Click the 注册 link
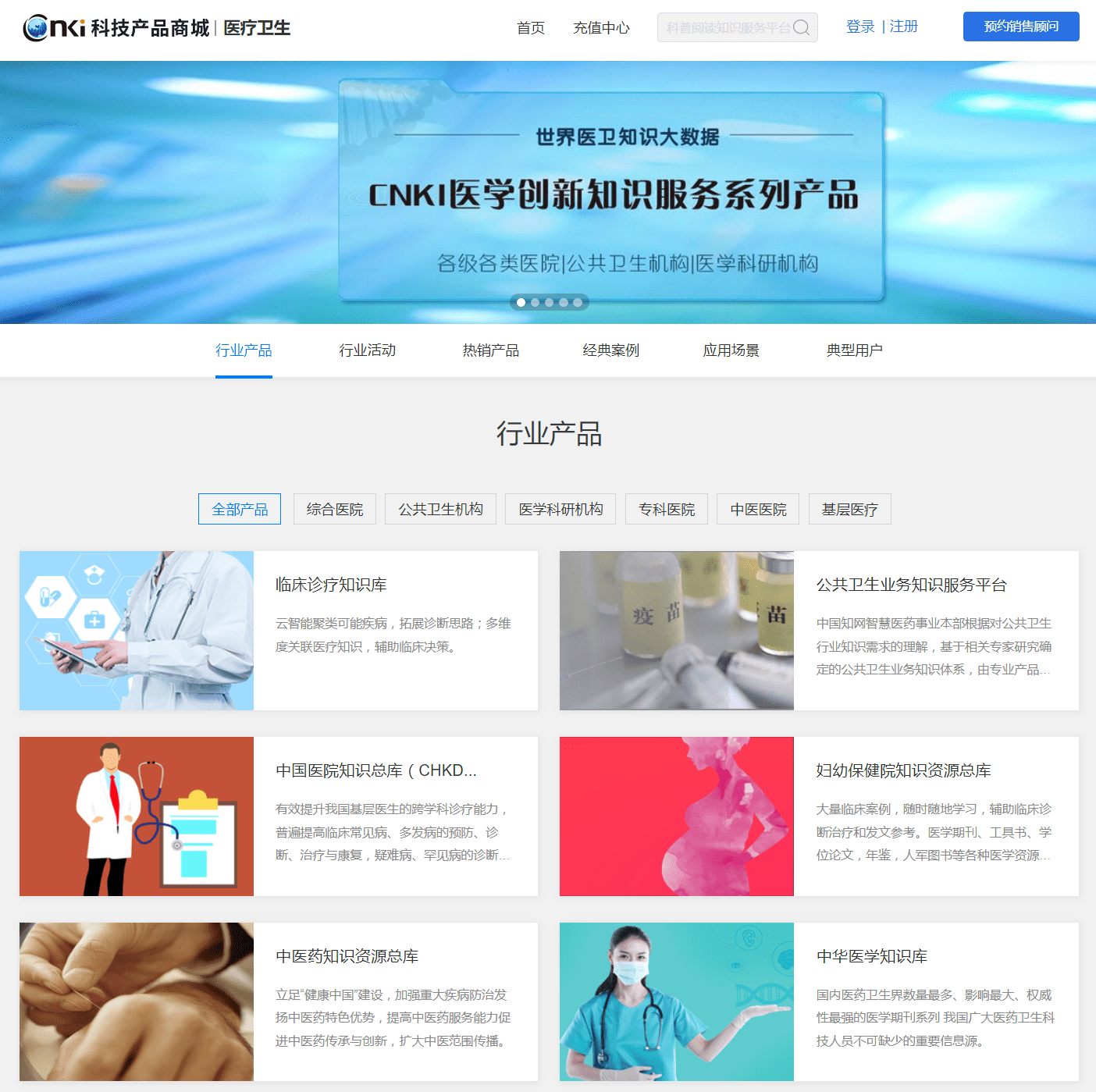Viewport: 1096px width, 1092px height. click(x=904, y=27)
